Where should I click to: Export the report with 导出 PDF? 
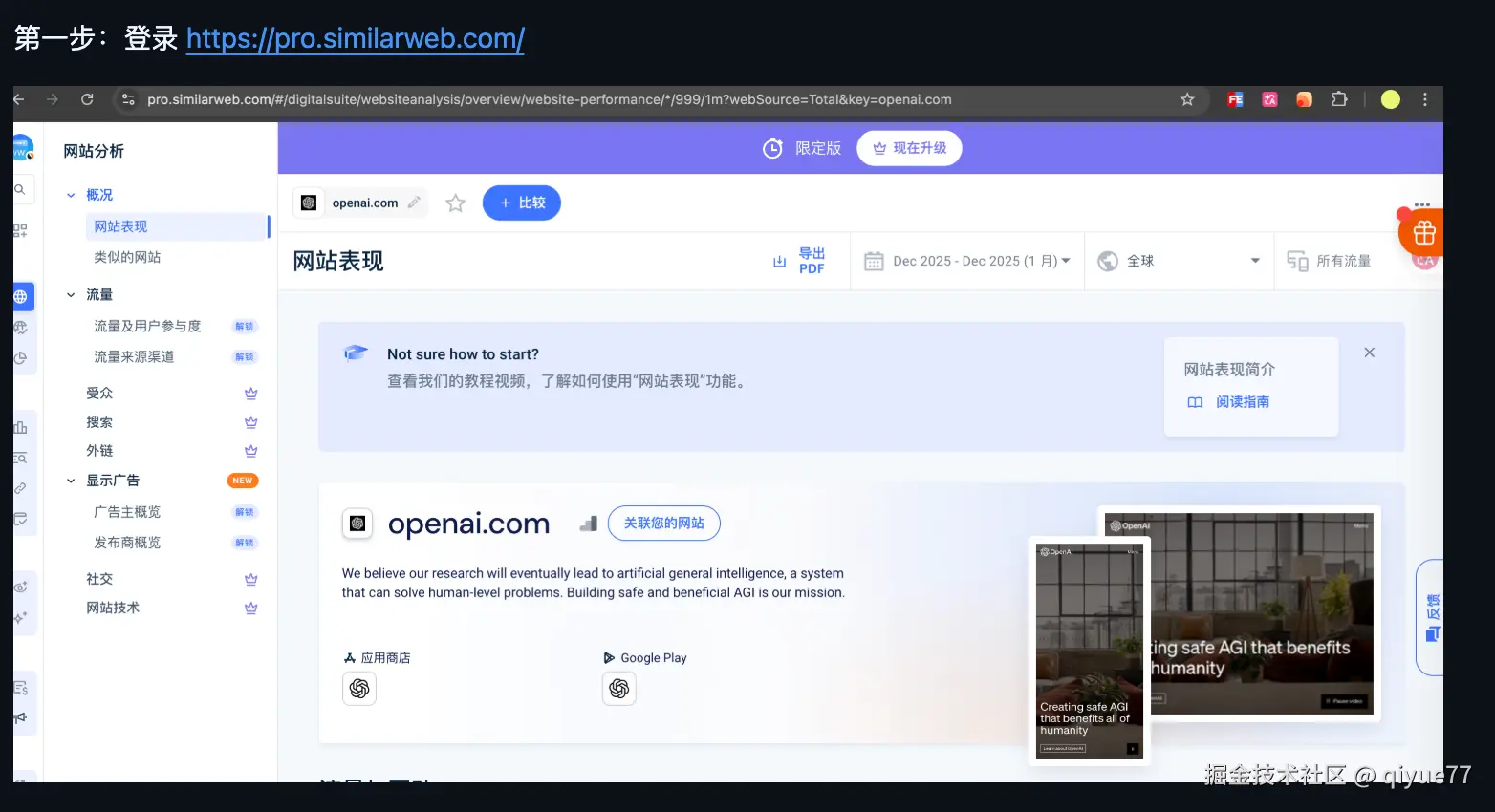pyautogui.click(x=799, y=261)
